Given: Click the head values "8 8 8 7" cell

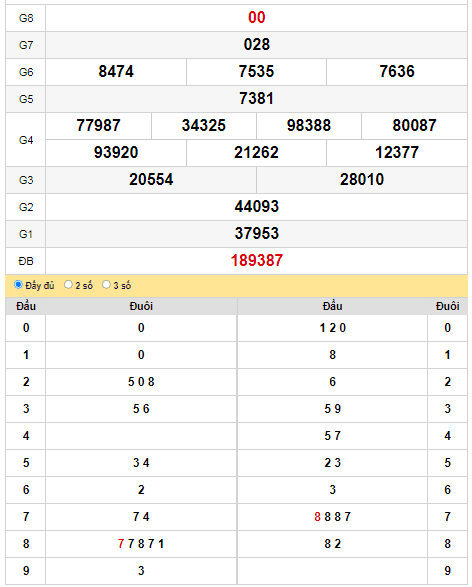Looking at the screenshot, I should pyautogui.click(x=332, y=517).
